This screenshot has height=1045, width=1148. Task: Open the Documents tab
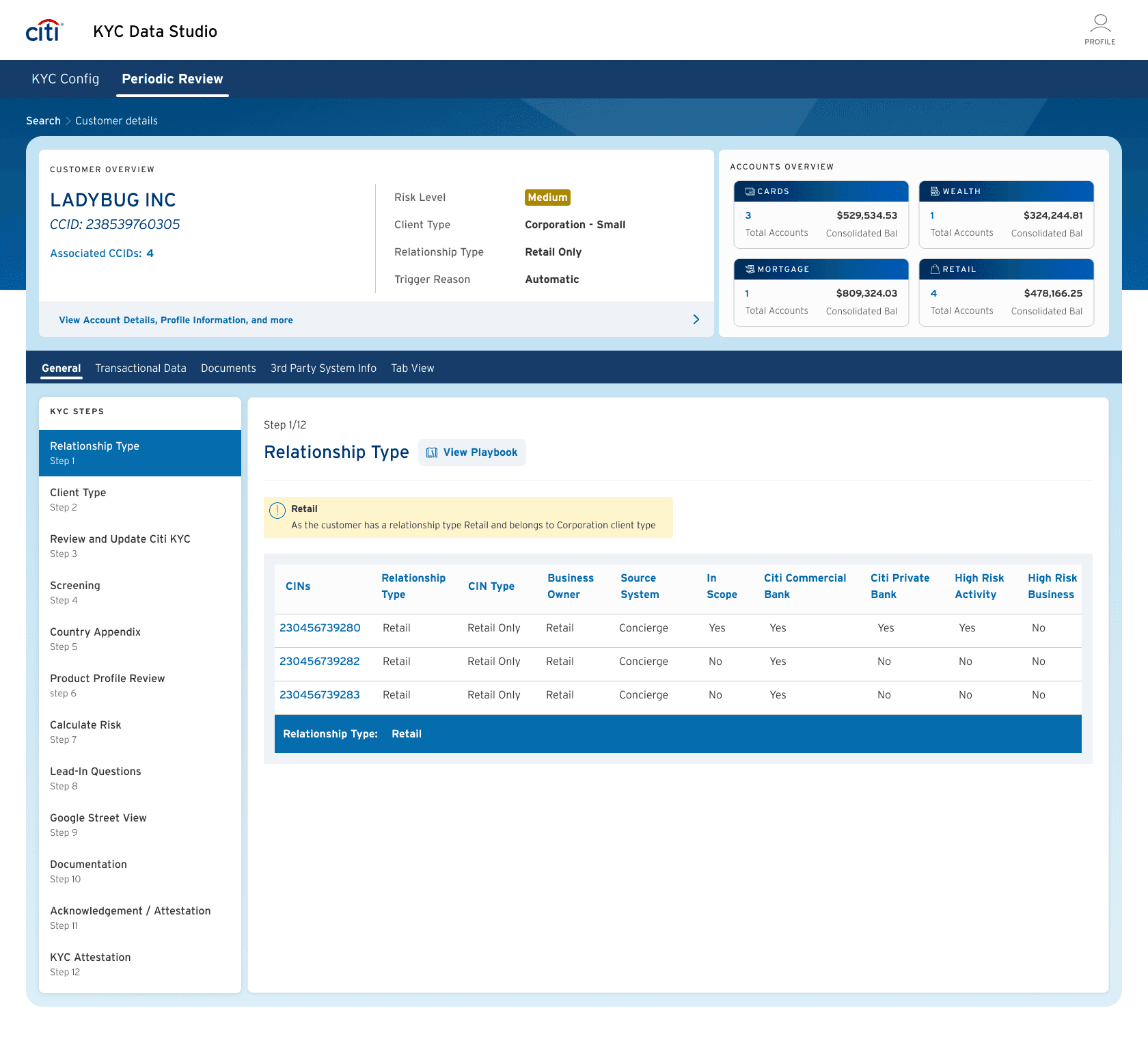(228, 368)
